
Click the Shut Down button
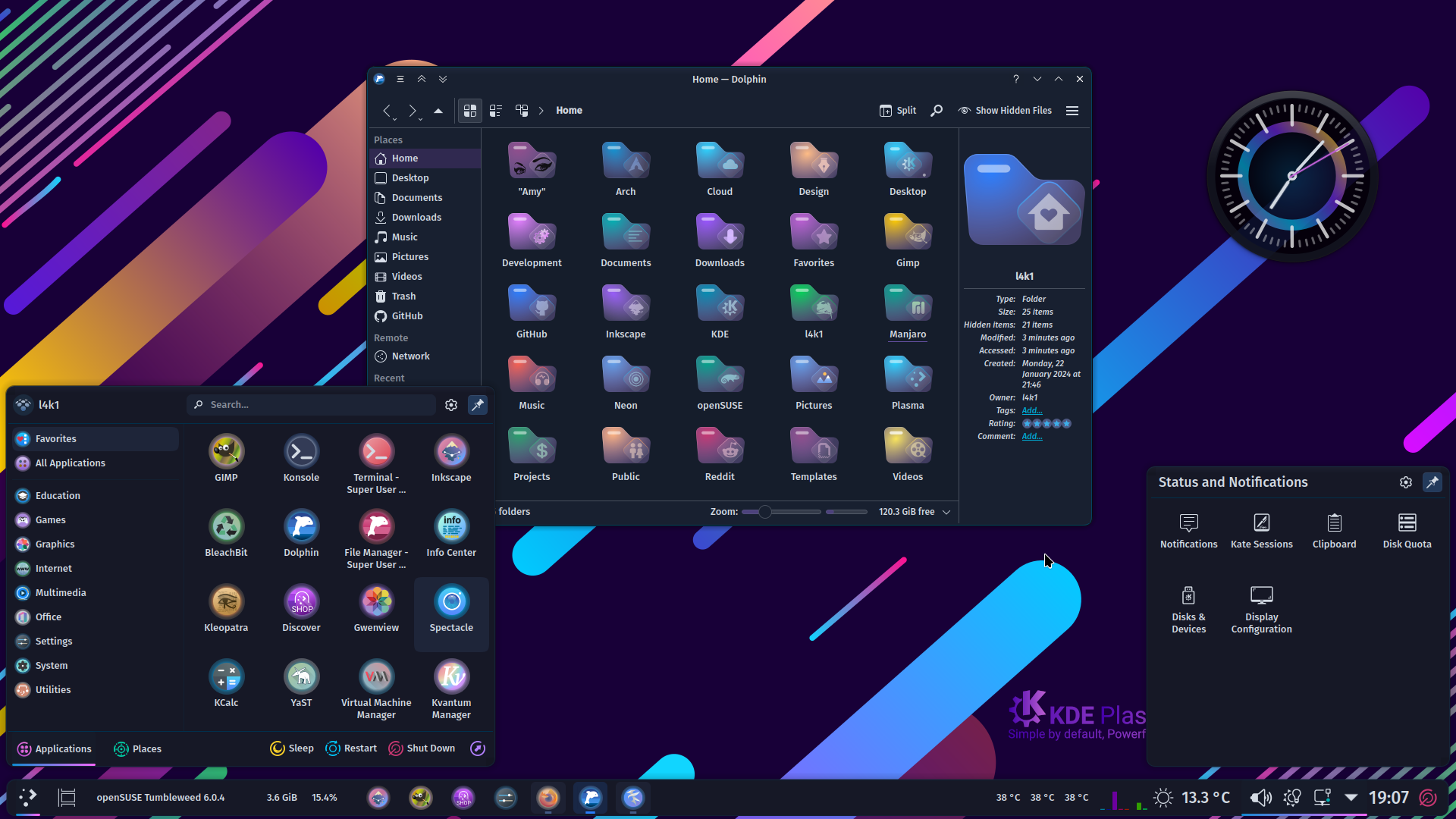coord(422,748)
